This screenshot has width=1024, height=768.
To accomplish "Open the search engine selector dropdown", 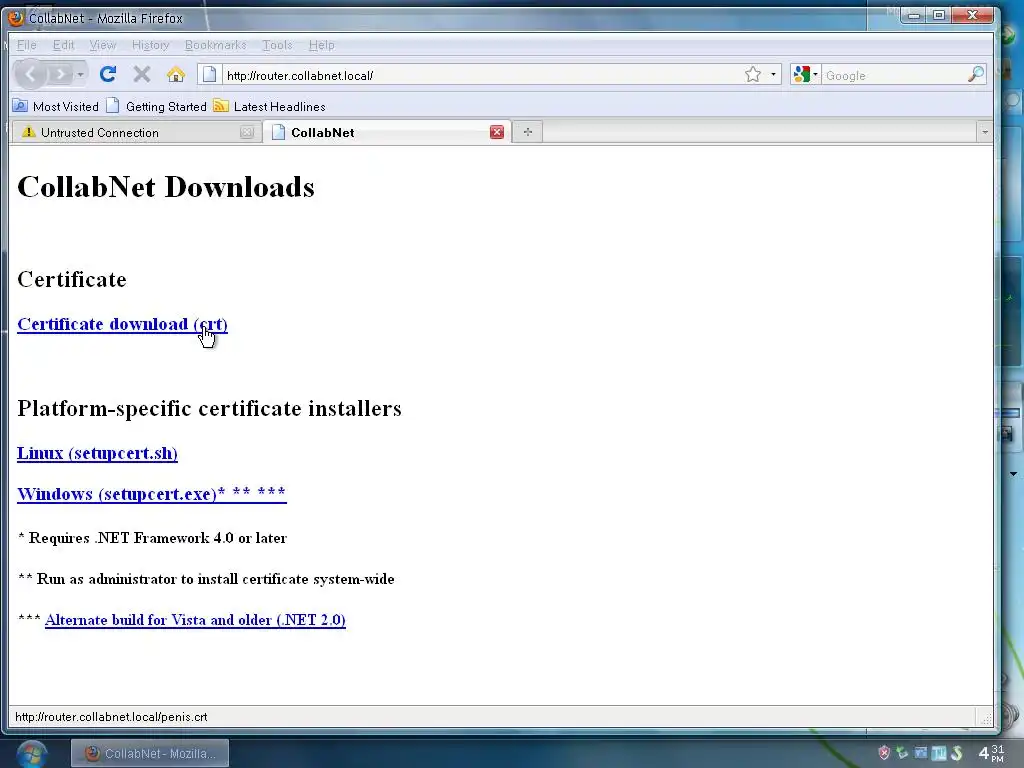I will pyautogui.click(x=805, y=75).
